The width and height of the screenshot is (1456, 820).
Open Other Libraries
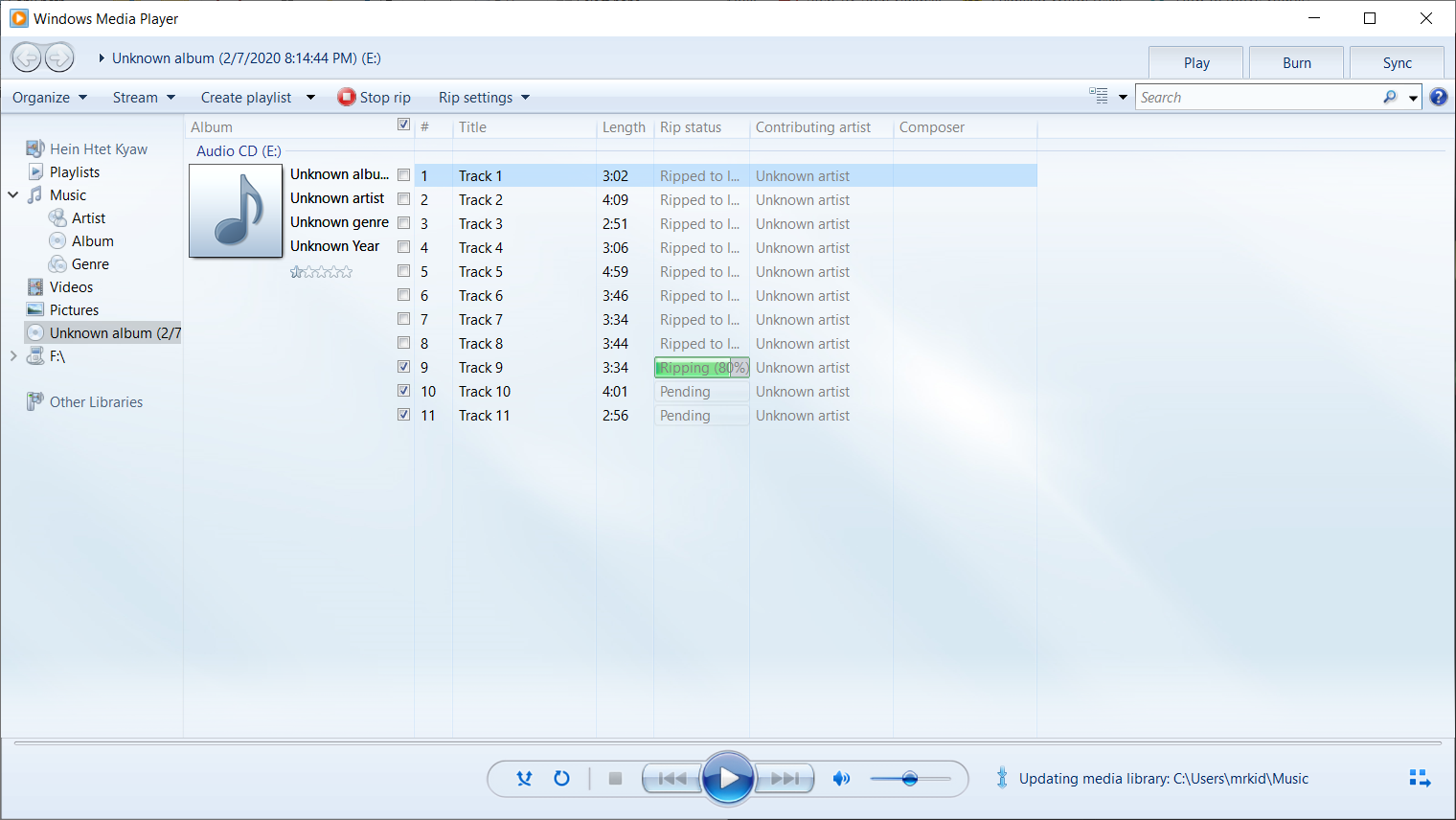(96, 402)
